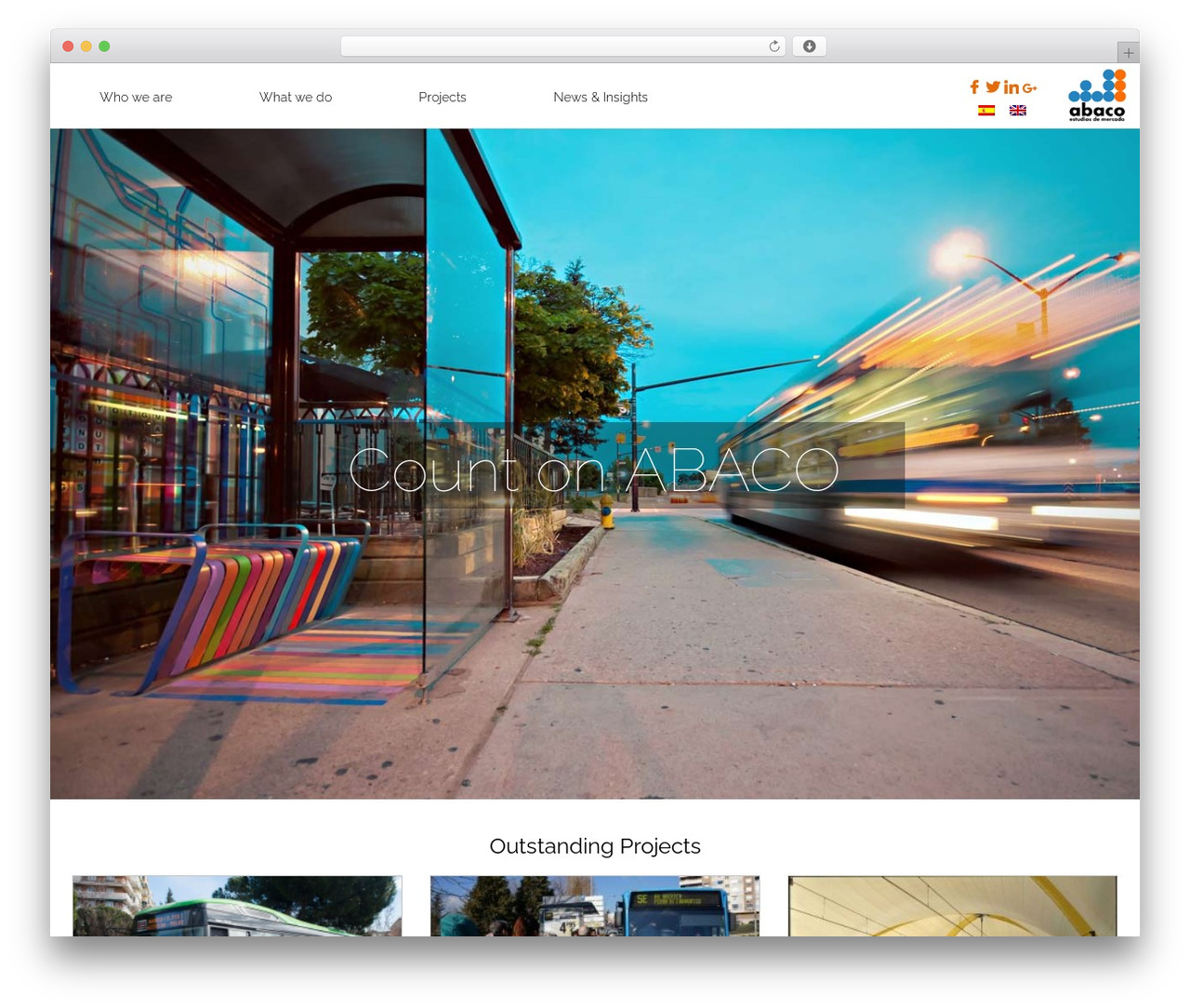Open the green bus project thumbnail

point(237,906)
